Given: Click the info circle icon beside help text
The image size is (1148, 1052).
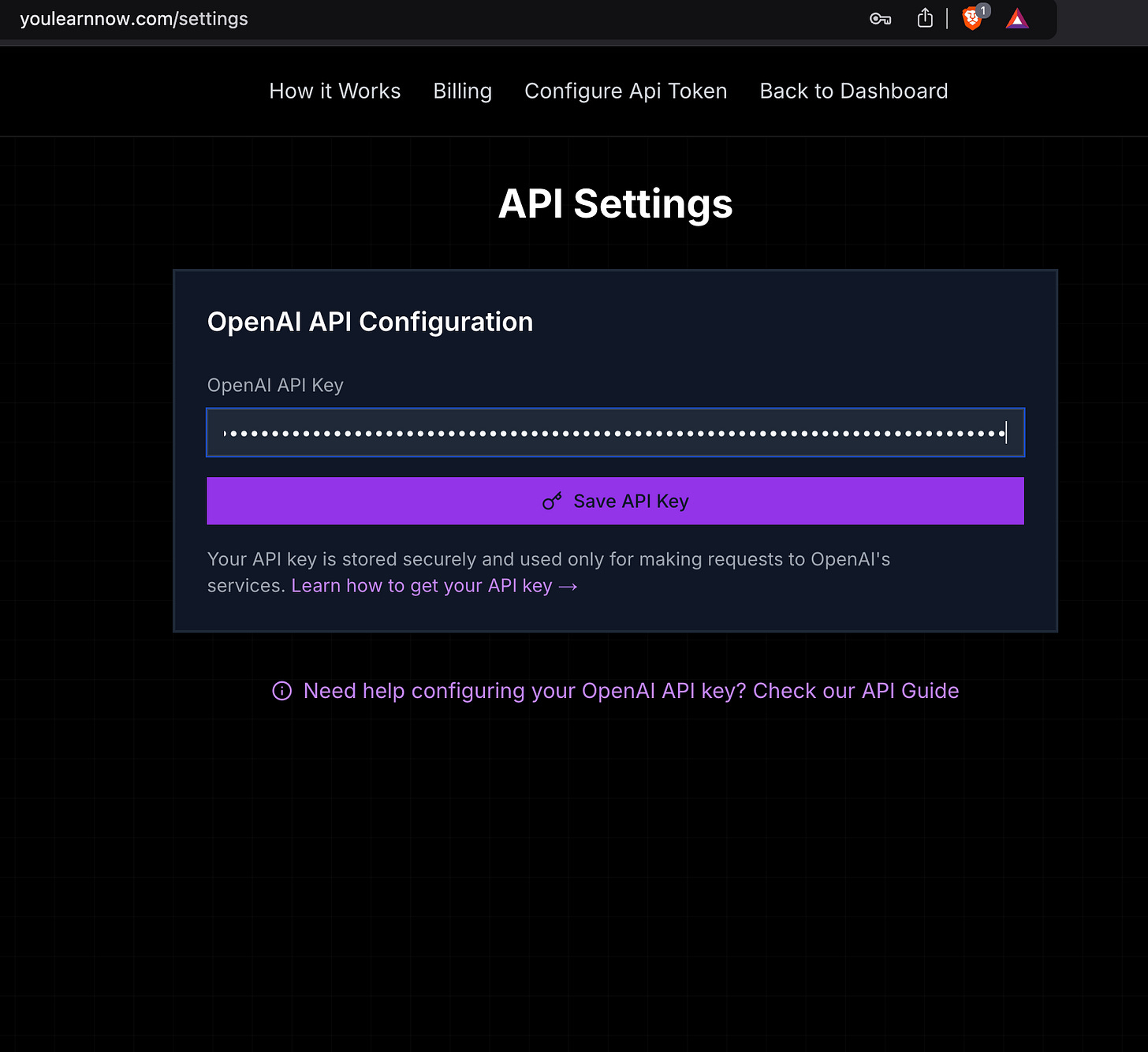Looking at the screenshot, I should 281,691.
